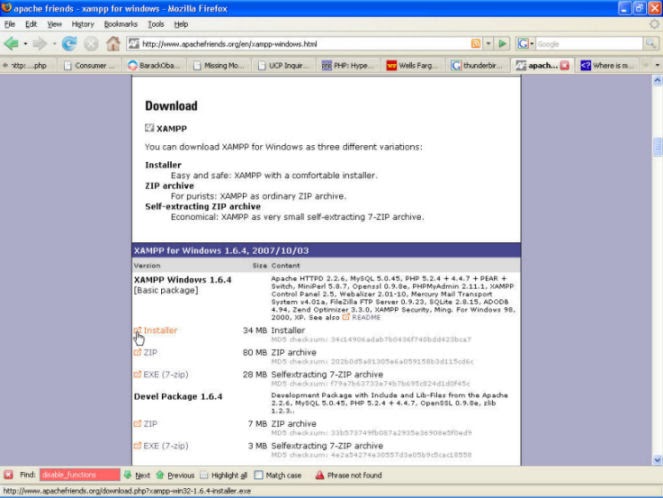This screenshot has height=498, width=663.
Task: Click the green Go arrow button
Action: 502,44
